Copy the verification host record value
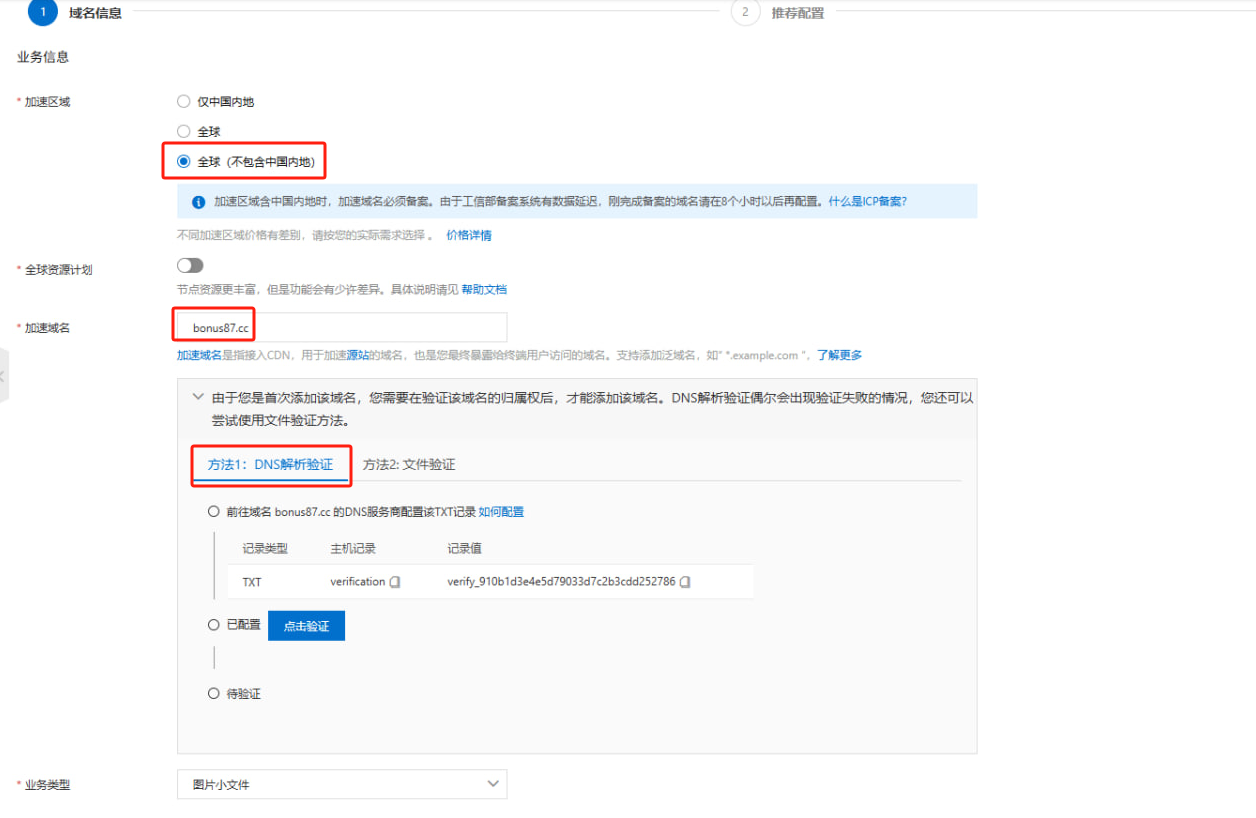Screen dimensions: 1256x818 (x=395, y=582)
